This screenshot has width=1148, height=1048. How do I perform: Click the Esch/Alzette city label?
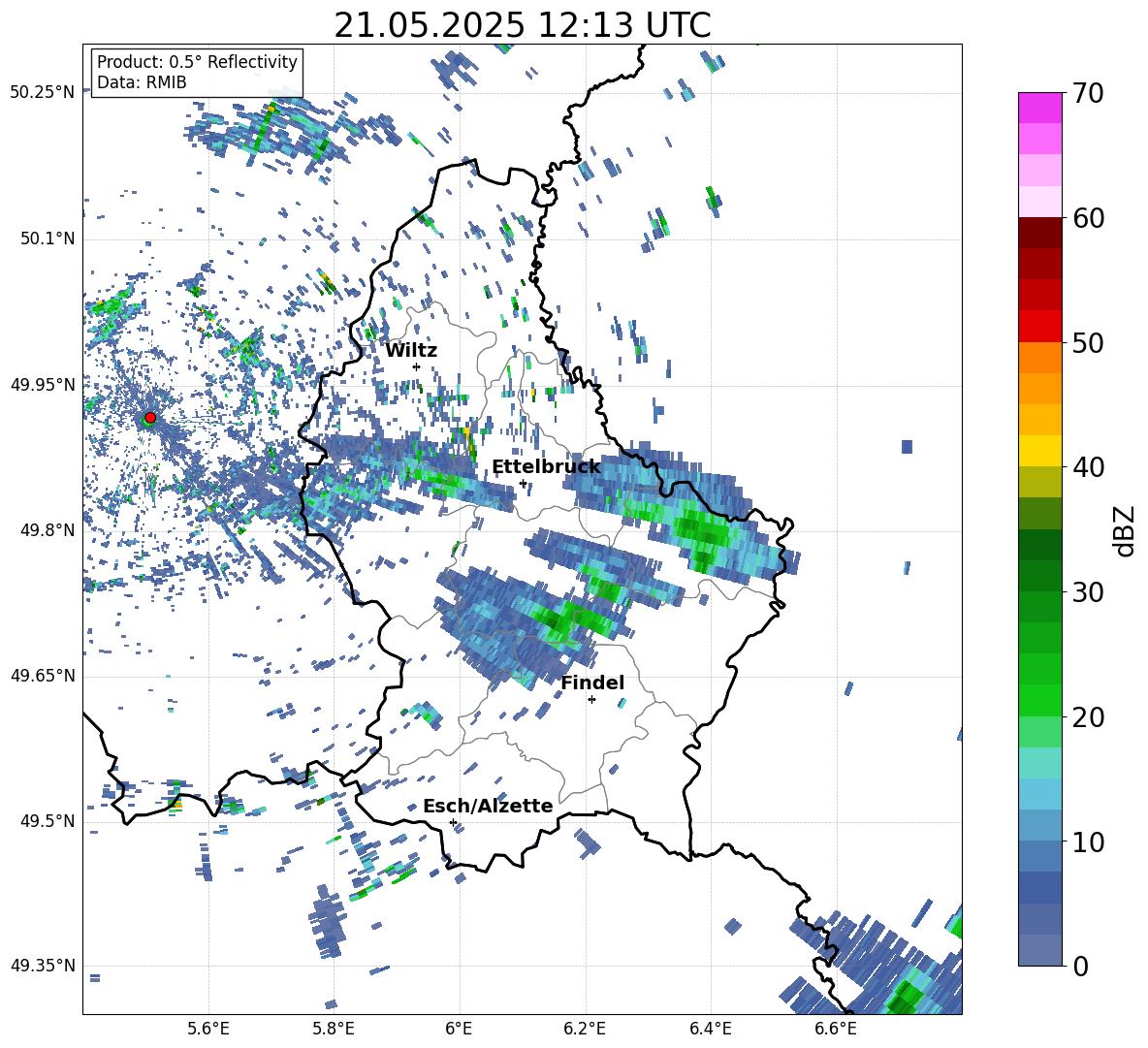tap(488, 806)
